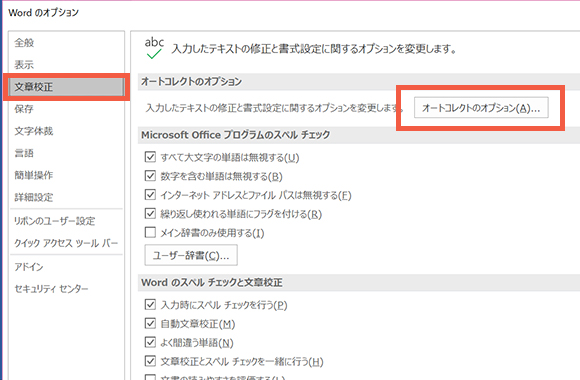Open 詳細設定 page
This screenshot has height=380, width=580.
pyautogui.click(x=34, y=197)
